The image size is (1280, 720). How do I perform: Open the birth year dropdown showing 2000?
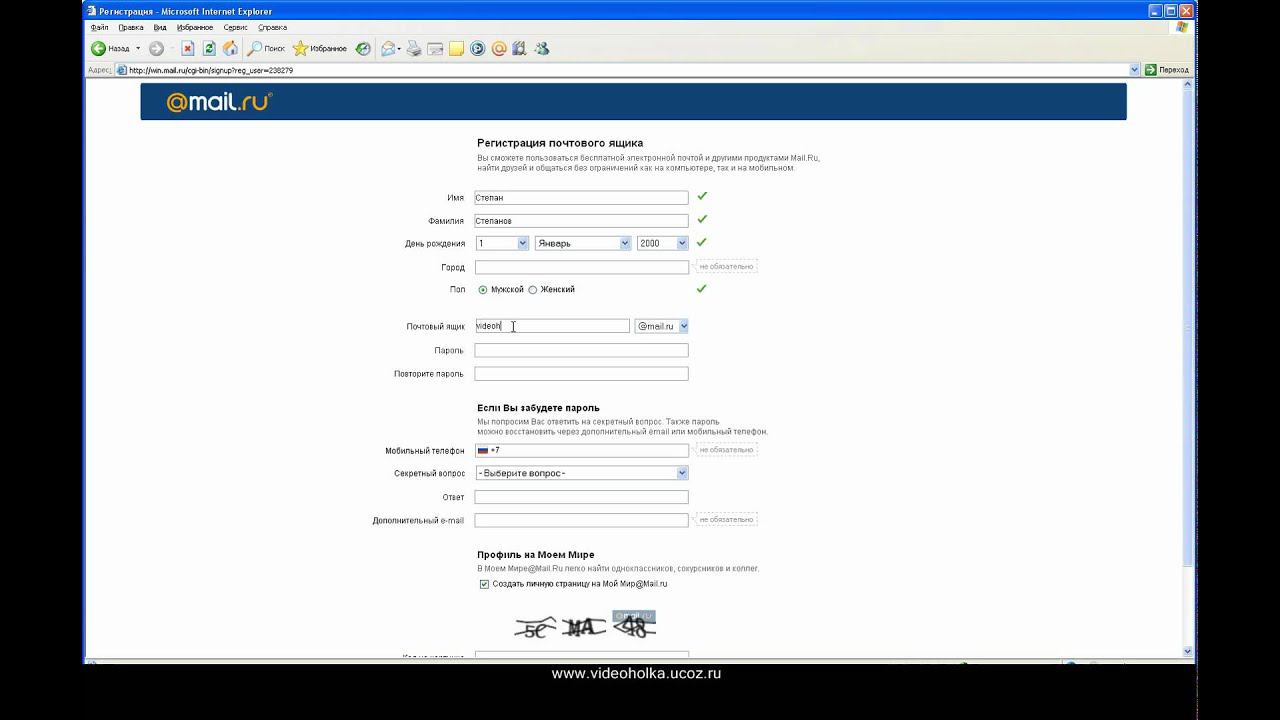[x=662, y=243]
